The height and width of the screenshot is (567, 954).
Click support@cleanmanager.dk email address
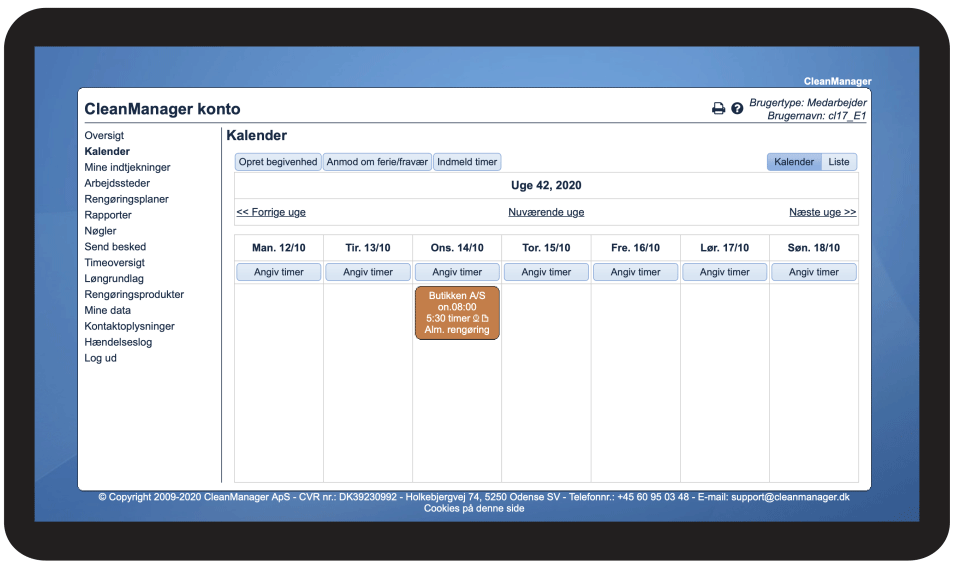[790, 496]
